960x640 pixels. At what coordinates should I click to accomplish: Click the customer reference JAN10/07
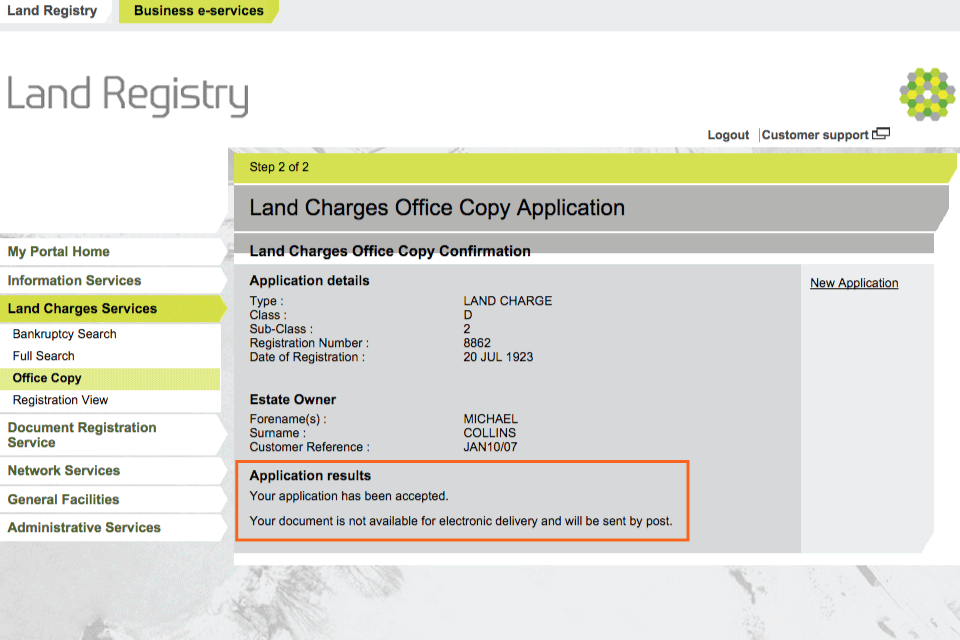pyautogui.click(x=490, y=447)
